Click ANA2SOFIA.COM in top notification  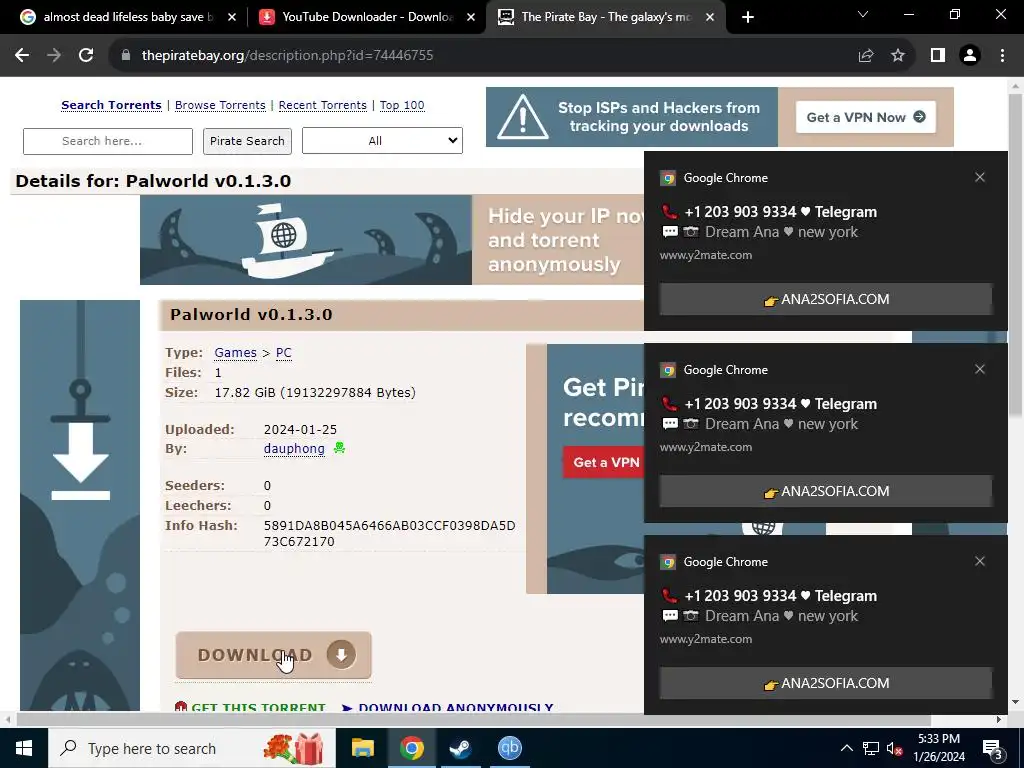pyautogui.click(x=826, y=299)
